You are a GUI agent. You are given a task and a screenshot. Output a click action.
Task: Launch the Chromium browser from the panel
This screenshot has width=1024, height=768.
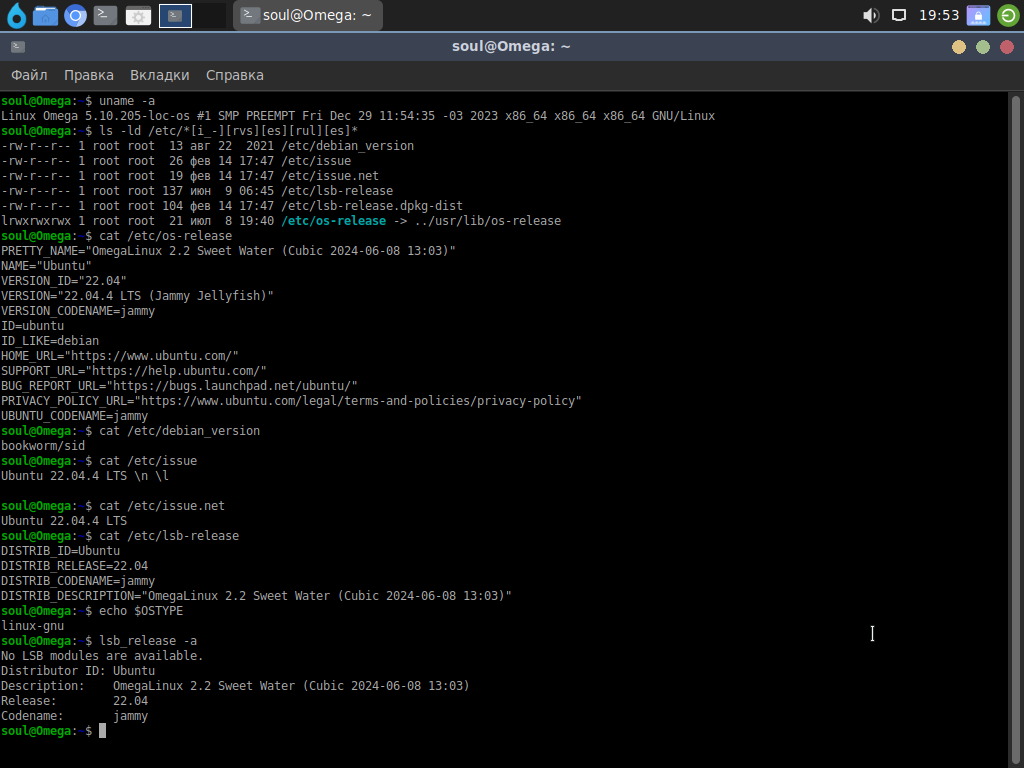click(75, 16)
